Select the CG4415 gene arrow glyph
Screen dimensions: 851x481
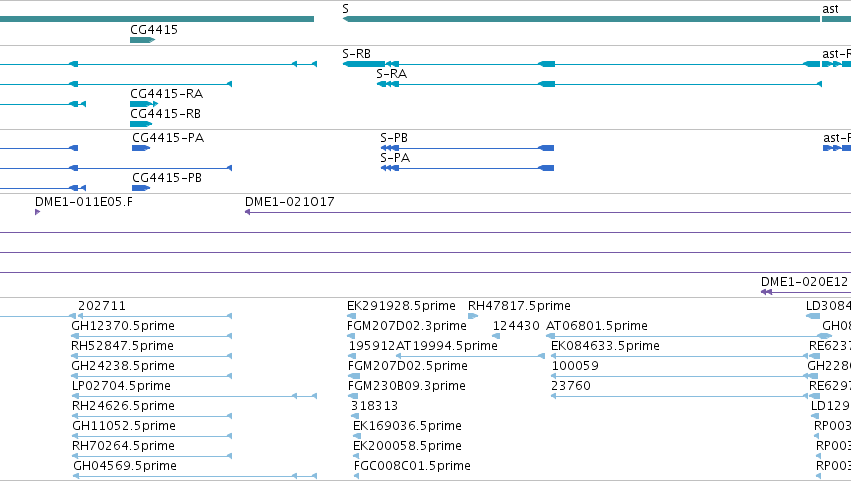pos(142,40)
